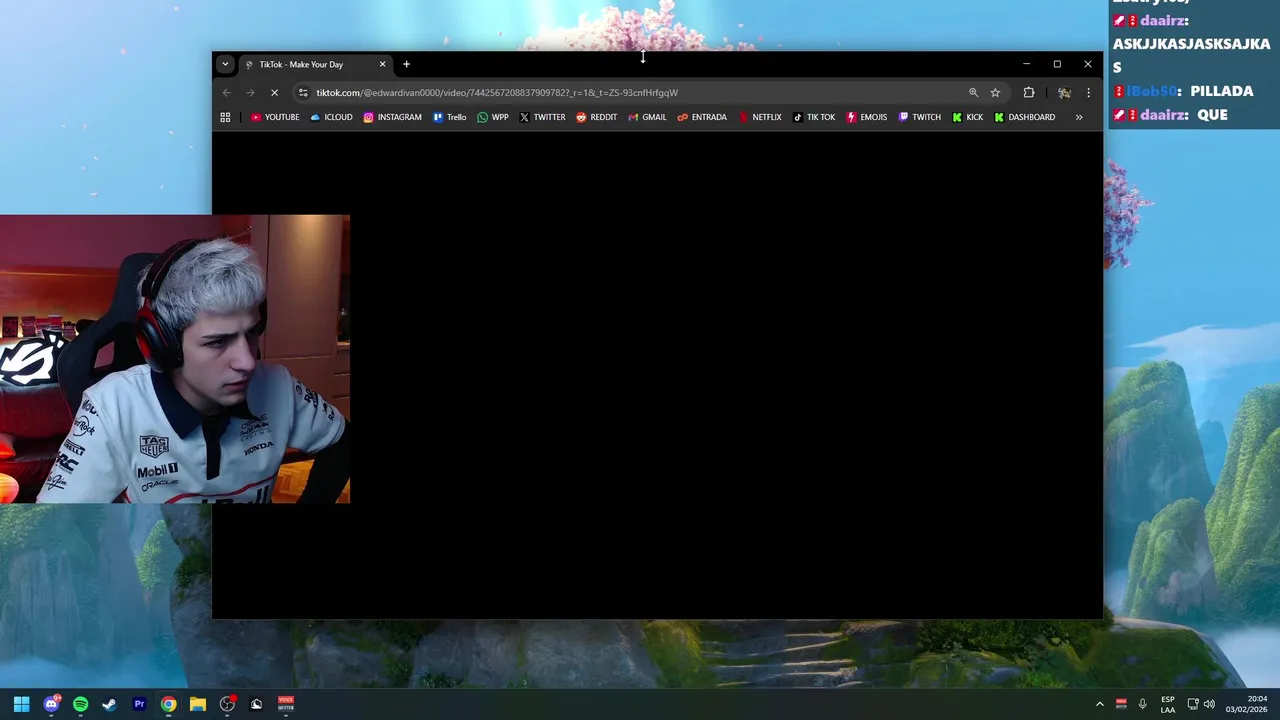The width and height of the screenshot is (1280, 720).
Task: View site information for tiktok.com
Action: [x=303, y=93]
